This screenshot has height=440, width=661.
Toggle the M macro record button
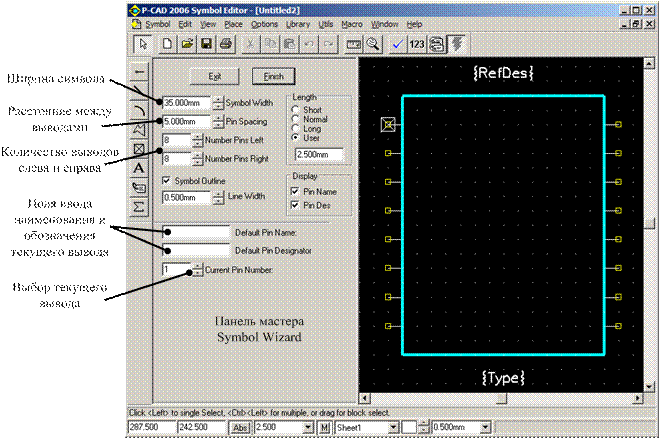[324, 427]
